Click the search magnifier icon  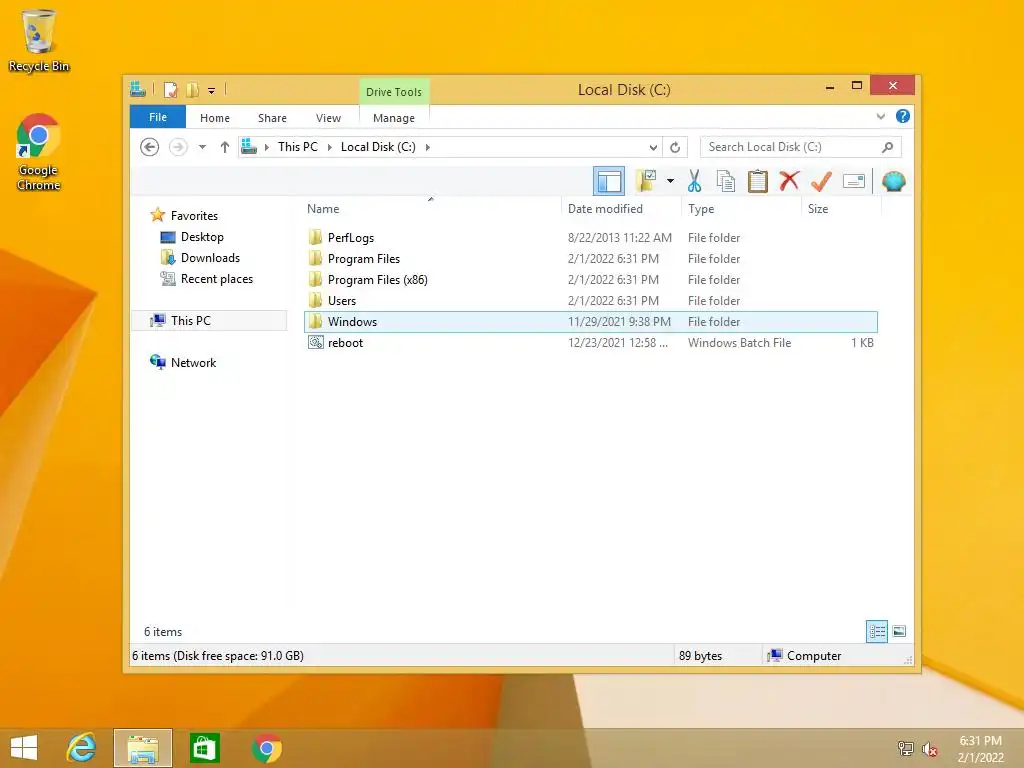(x=887, y=147)
